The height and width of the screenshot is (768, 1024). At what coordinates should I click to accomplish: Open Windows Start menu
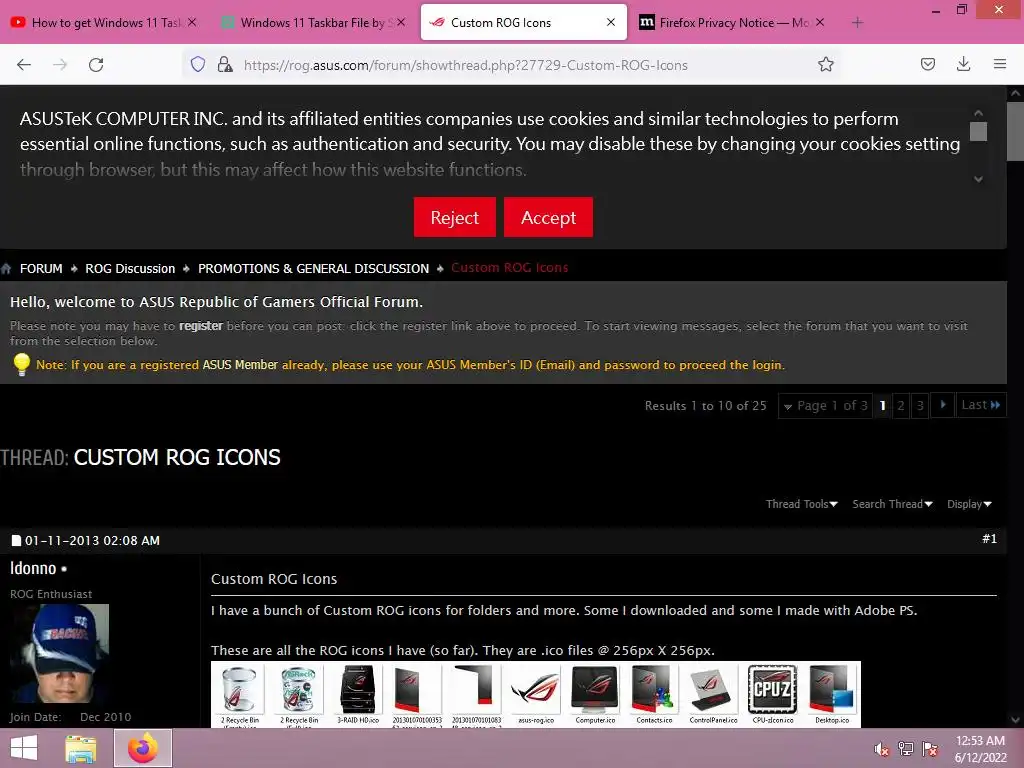24,748
